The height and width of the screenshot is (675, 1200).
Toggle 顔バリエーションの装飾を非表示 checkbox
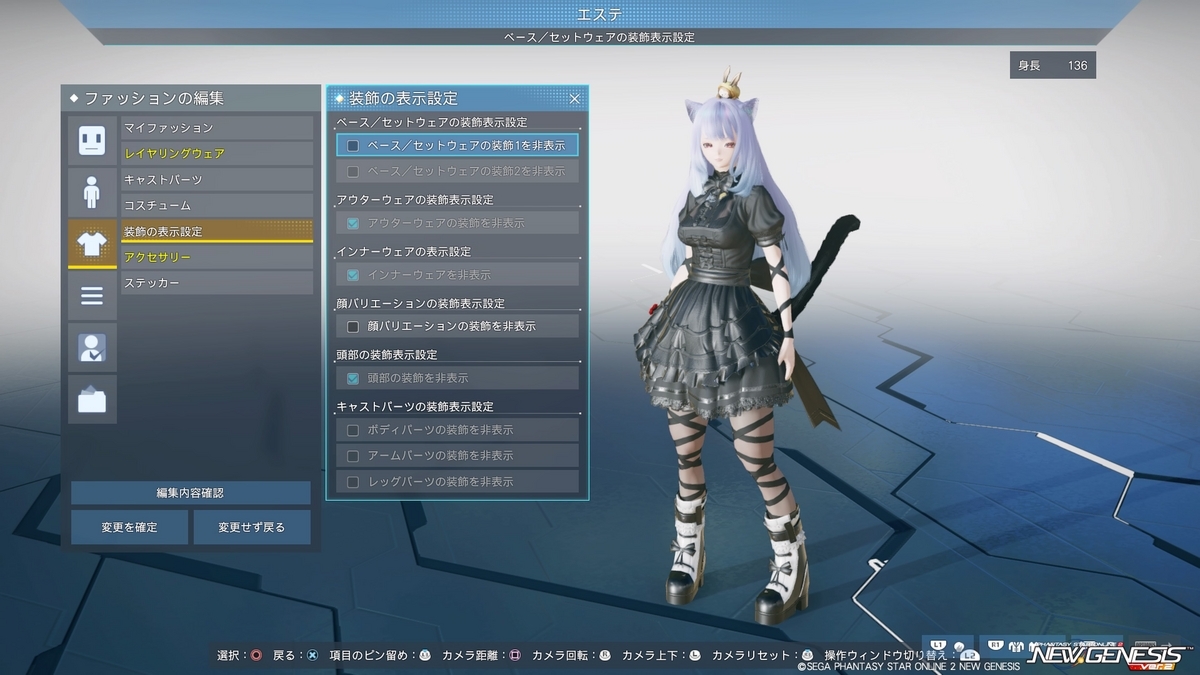coord(353,327)
